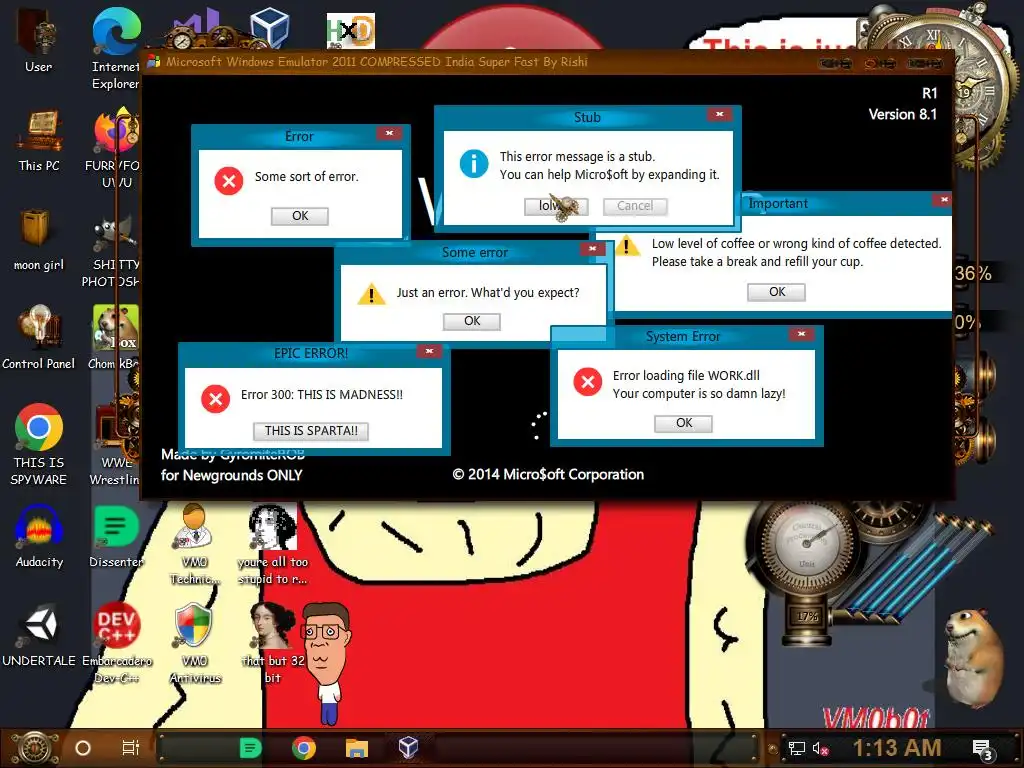Click the red X icon in System Error dialog
The width and height of the screenshot is (1024, 768).
[588, 381]
